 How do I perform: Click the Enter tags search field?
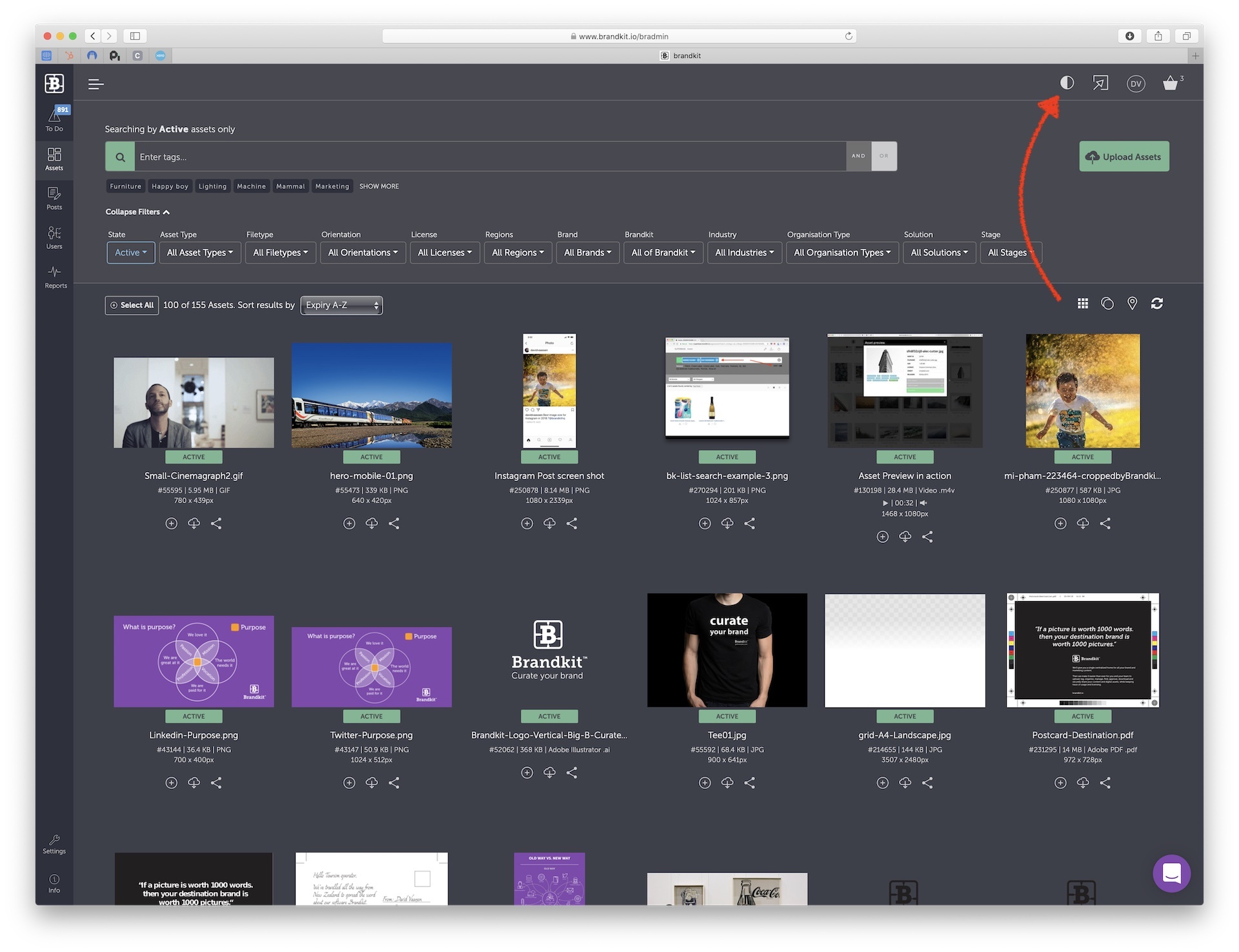[490, 157]
